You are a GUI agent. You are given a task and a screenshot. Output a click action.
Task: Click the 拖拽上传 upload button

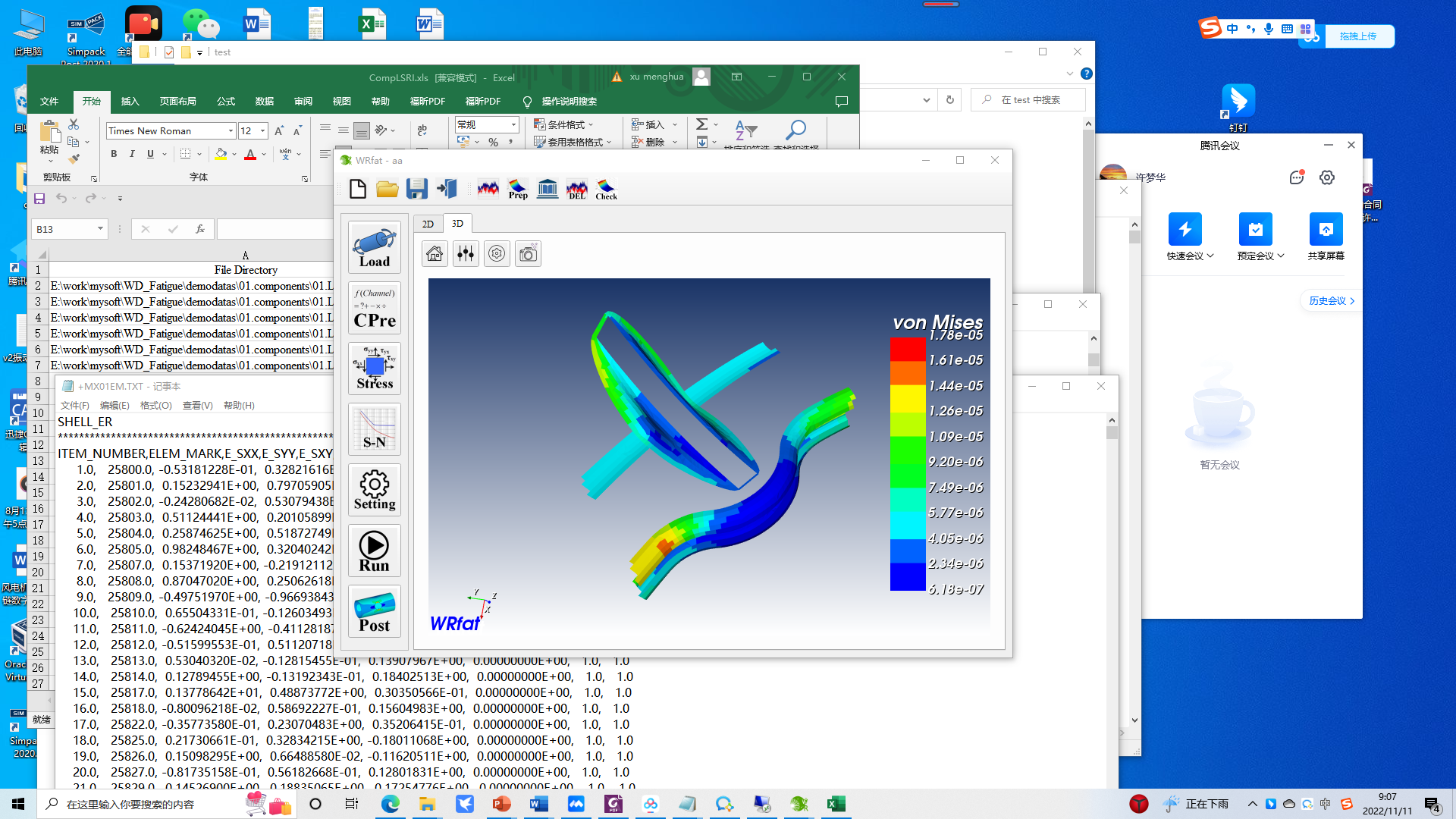(x=1357, y=36)
